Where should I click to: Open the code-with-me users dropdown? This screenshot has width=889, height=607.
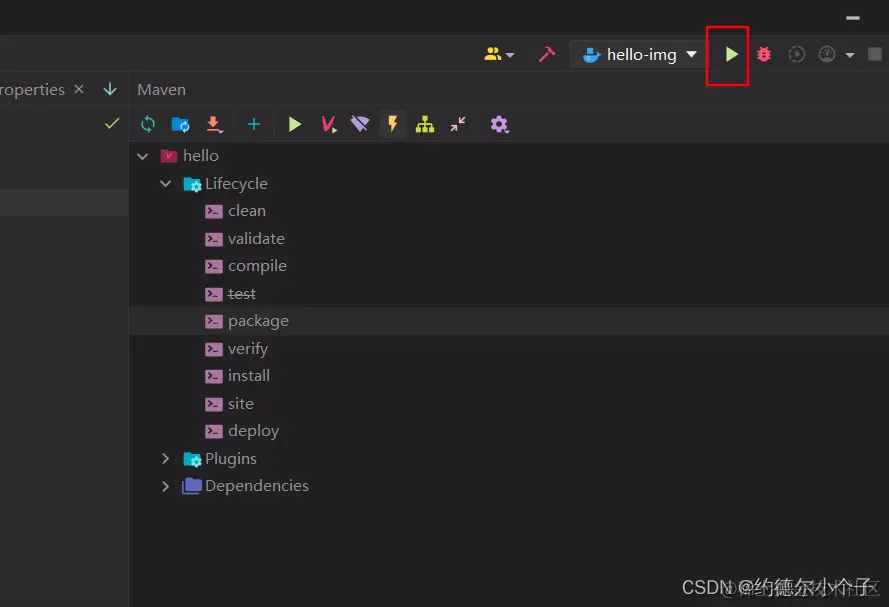[x=499, y=54]
